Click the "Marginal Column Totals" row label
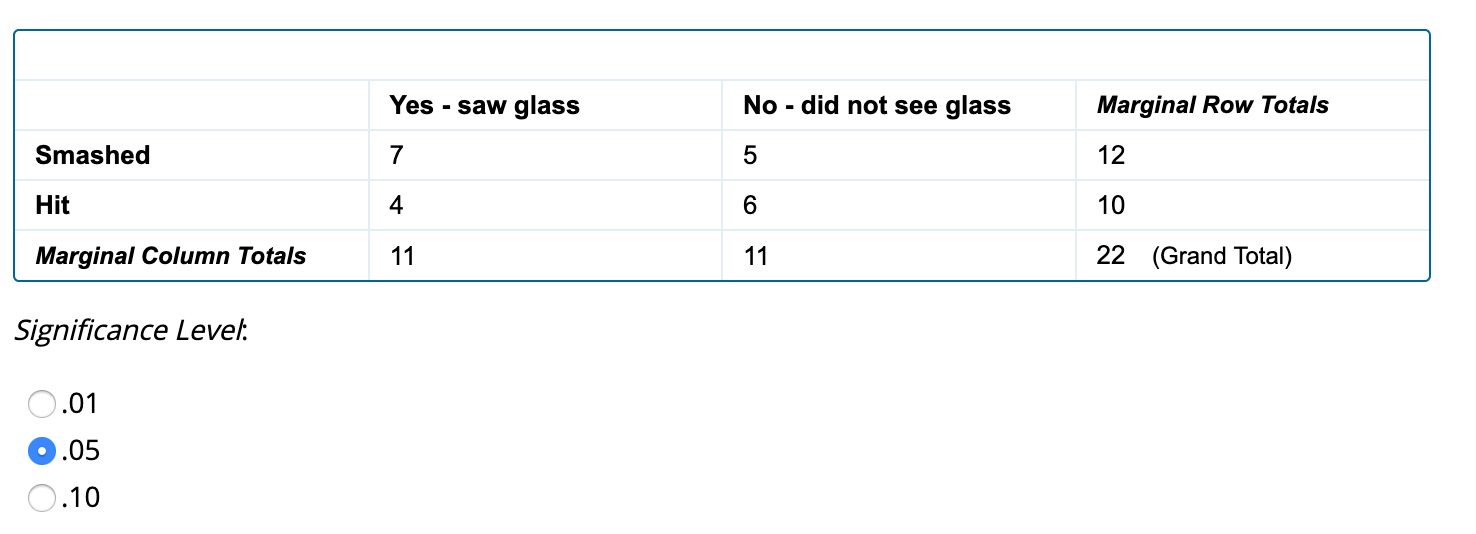 point(171,256)
